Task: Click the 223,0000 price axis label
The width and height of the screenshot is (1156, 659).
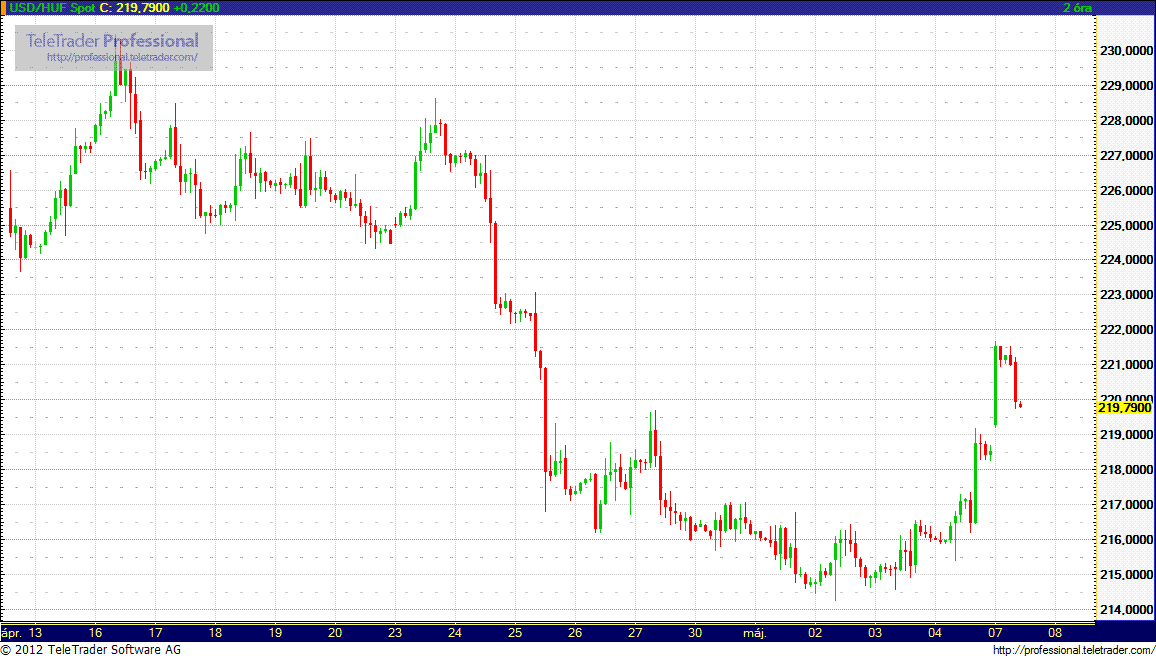Action: click(x=1125, y=295)
